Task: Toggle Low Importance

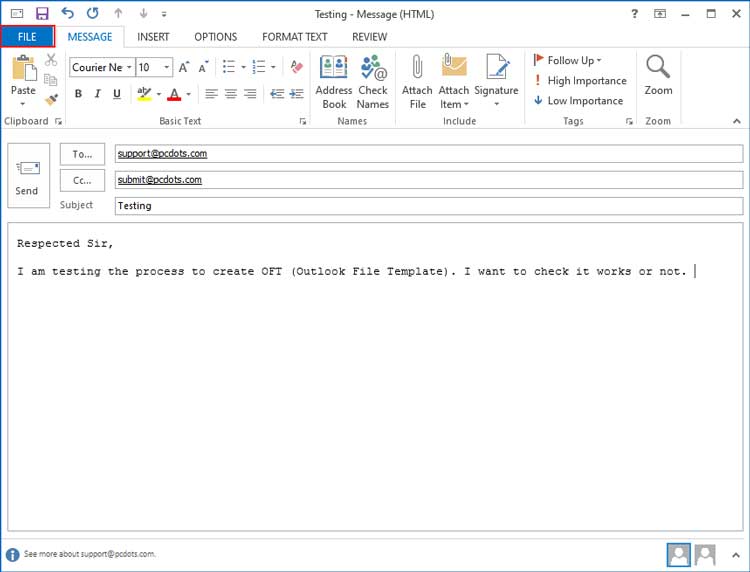Action: click(578, 101)
